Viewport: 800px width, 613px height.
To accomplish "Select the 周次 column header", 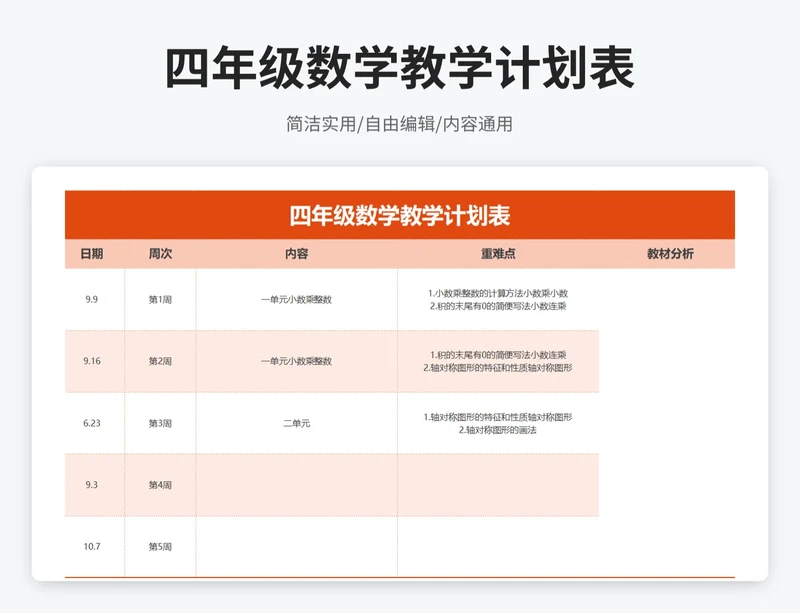I will 160,254.
